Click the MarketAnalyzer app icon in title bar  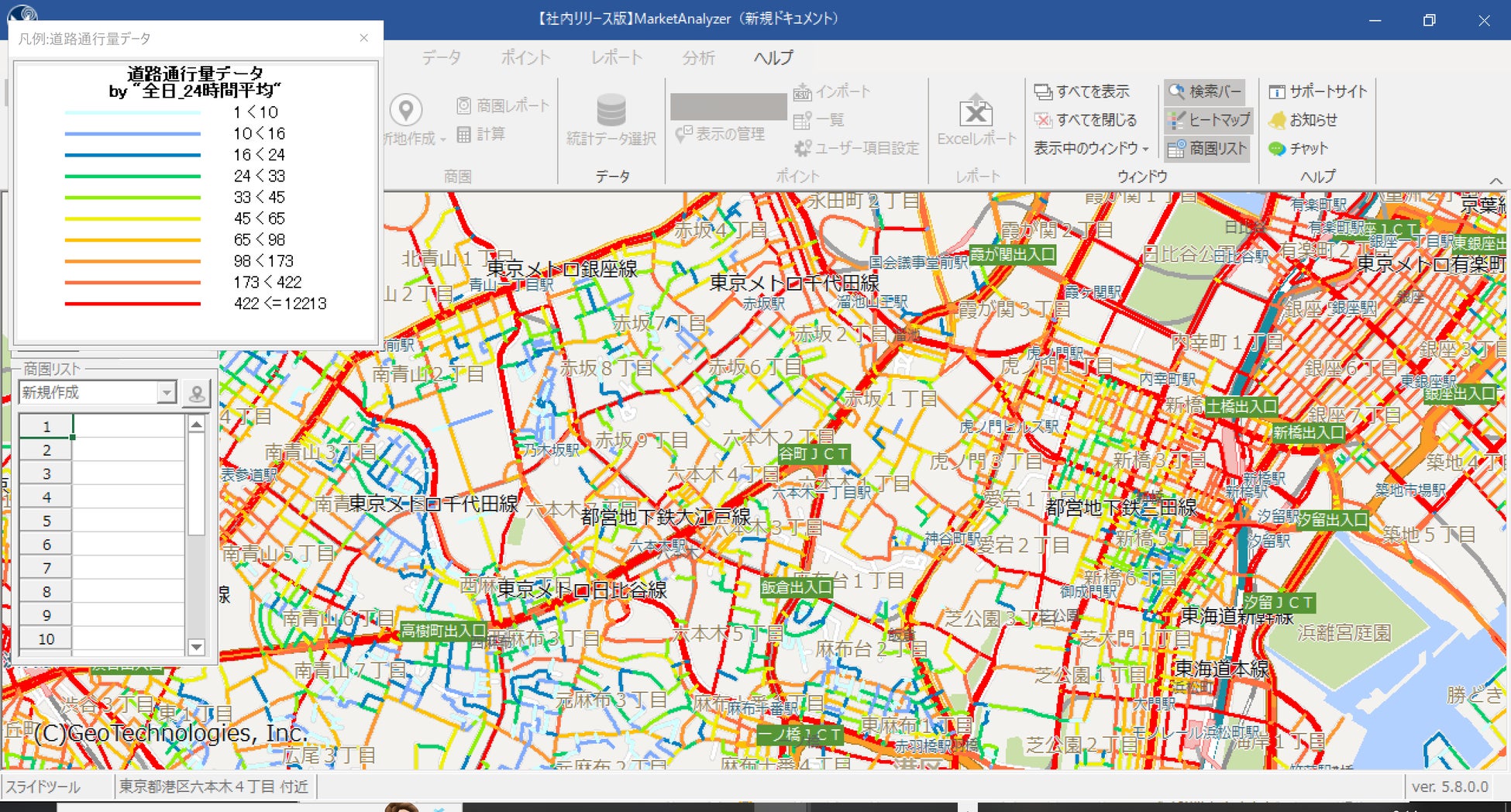[22, 14]
